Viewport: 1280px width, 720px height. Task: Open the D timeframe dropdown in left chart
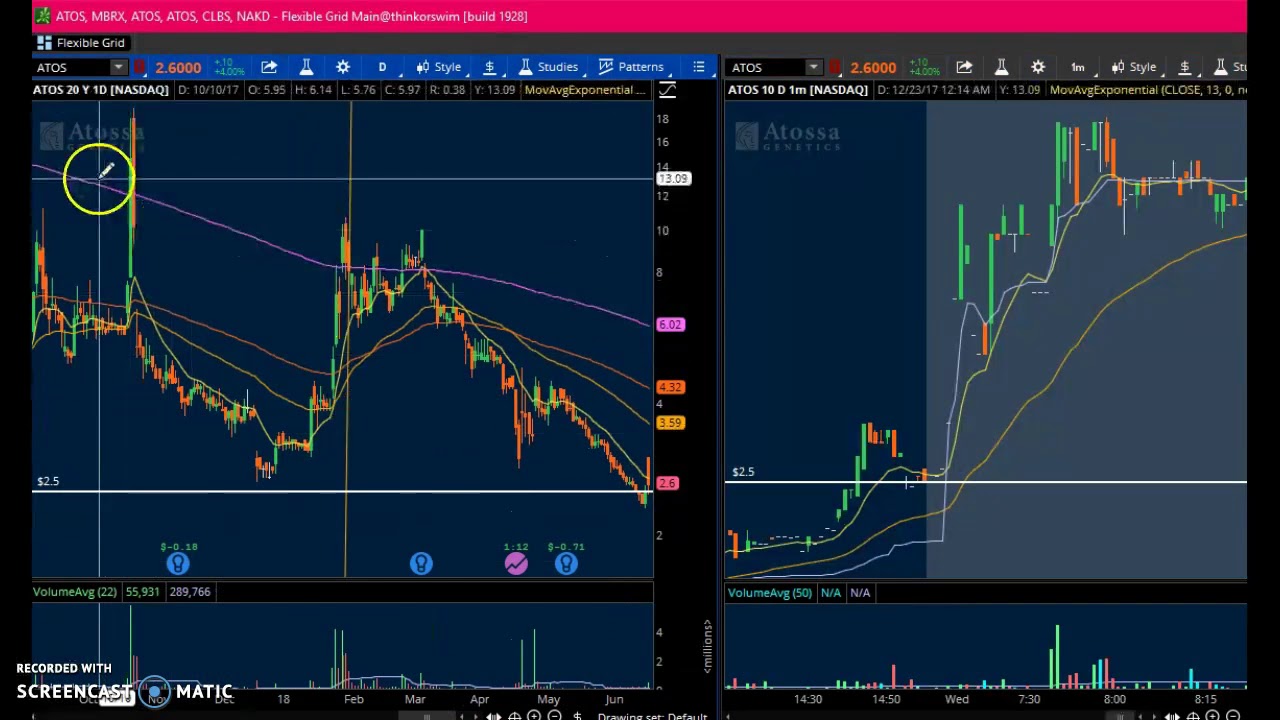pos(382,67)
